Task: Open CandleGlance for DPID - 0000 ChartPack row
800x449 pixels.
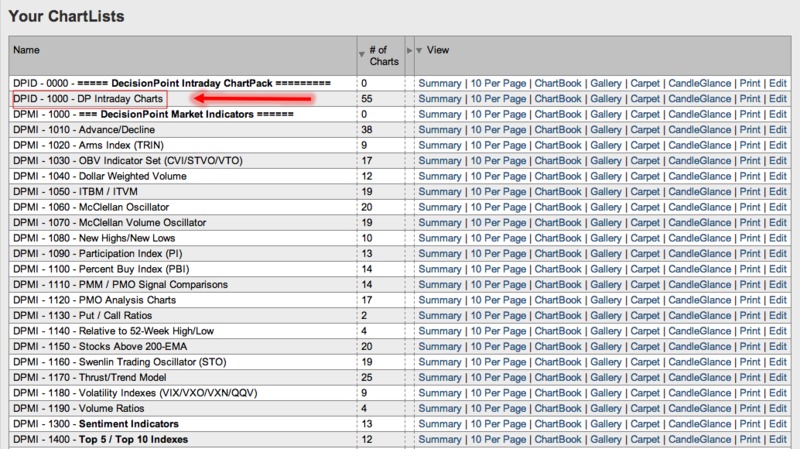Action: pyautogui.click(x=699, y=83)
